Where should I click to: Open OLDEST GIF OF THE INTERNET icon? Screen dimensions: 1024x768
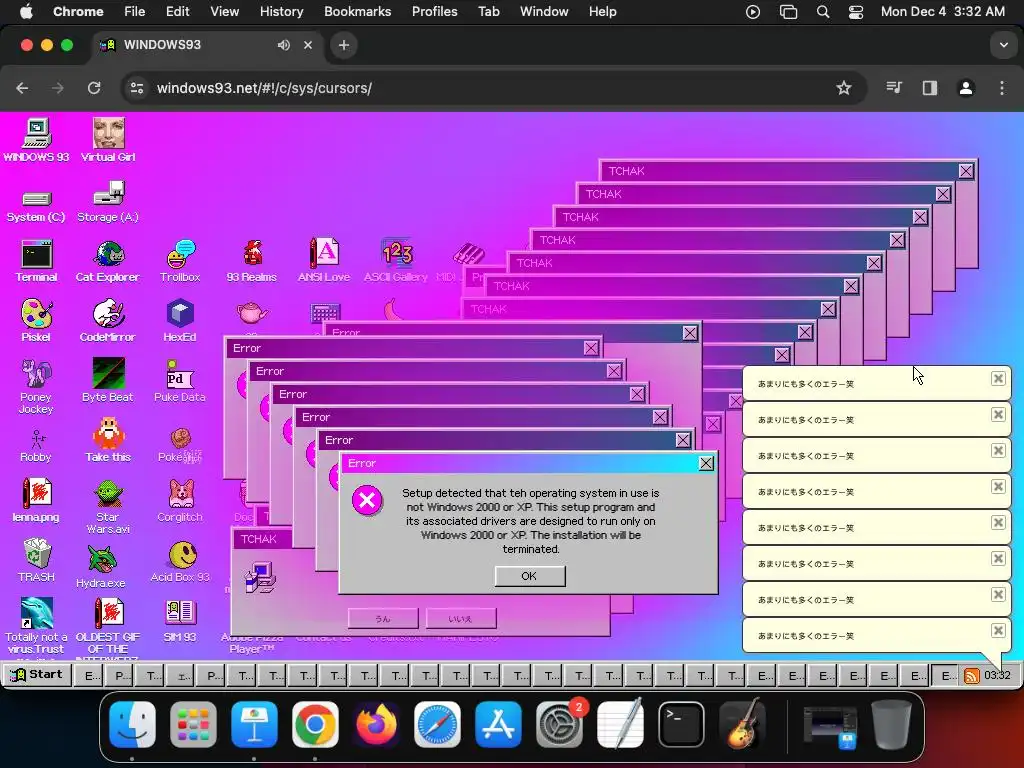tap(108, 628)
